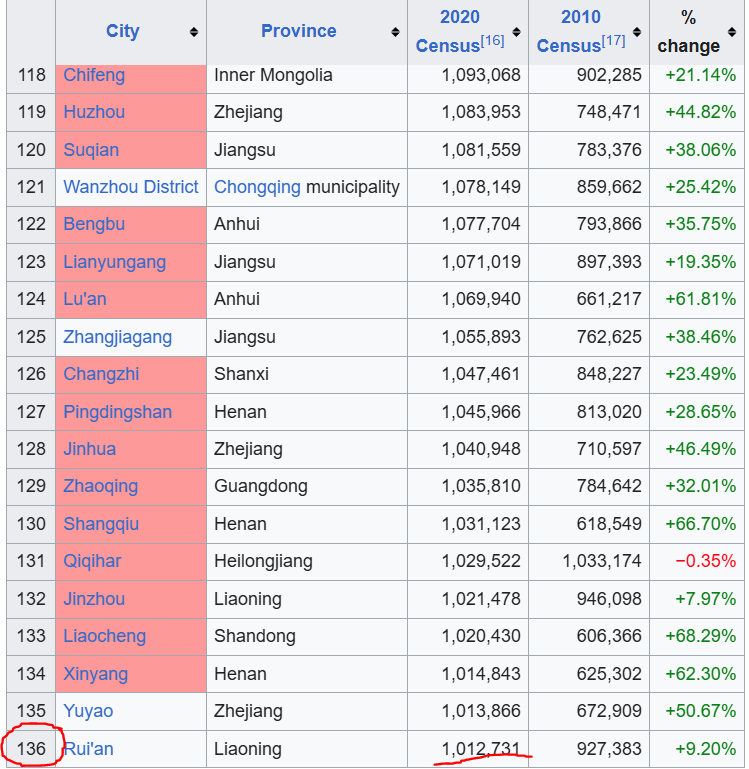749x769 pixels.
Task: Open the 2010 Census header link
Action: click(x=581, y=31)
